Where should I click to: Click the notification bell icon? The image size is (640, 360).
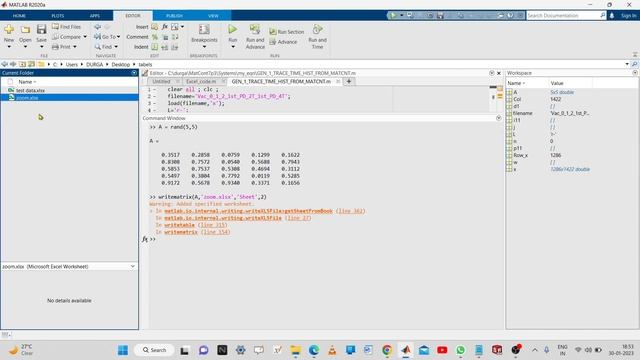(x=612, y=16)
